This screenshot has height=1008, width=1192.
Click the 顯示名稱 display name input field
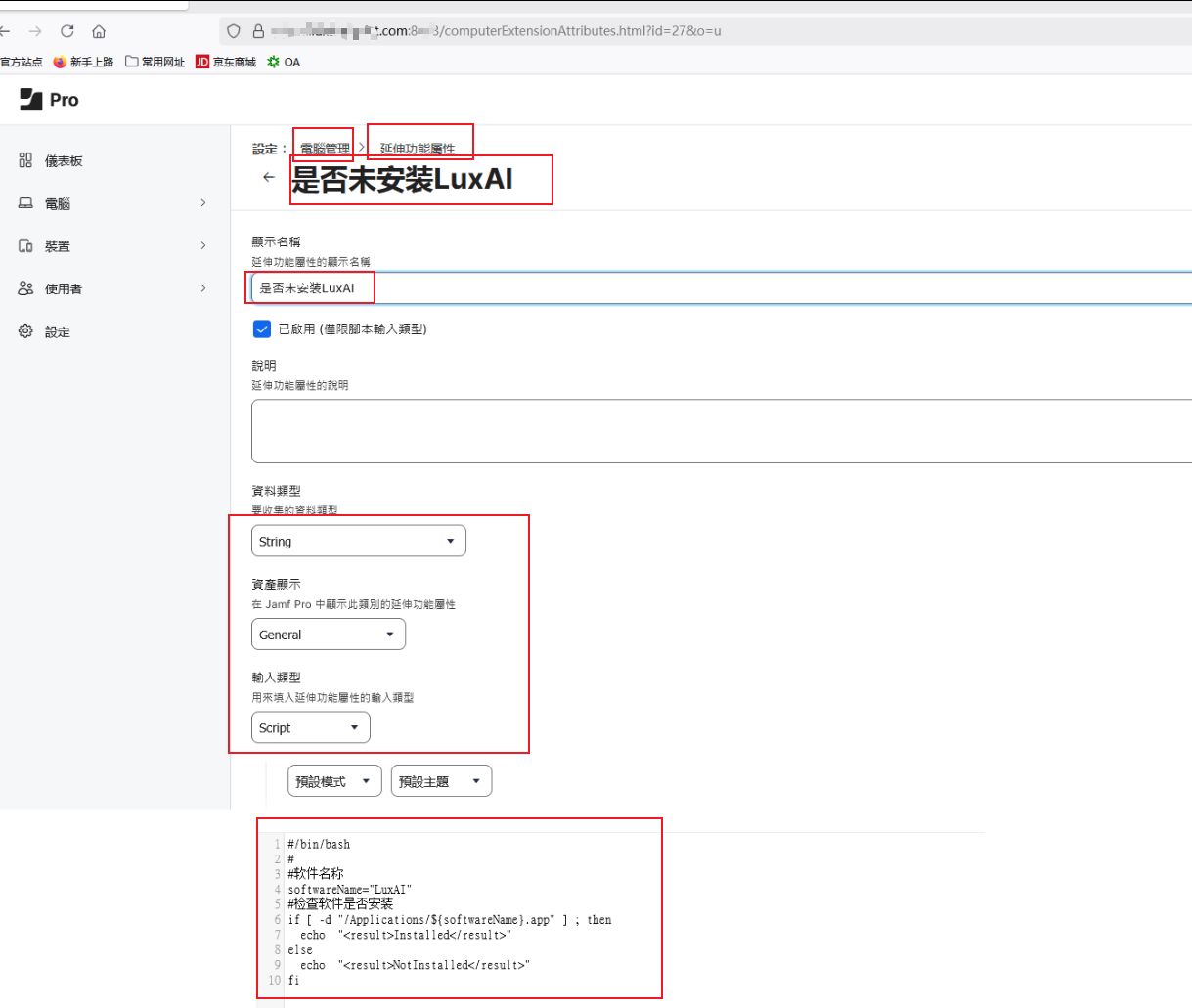click(x=722, y=288)
